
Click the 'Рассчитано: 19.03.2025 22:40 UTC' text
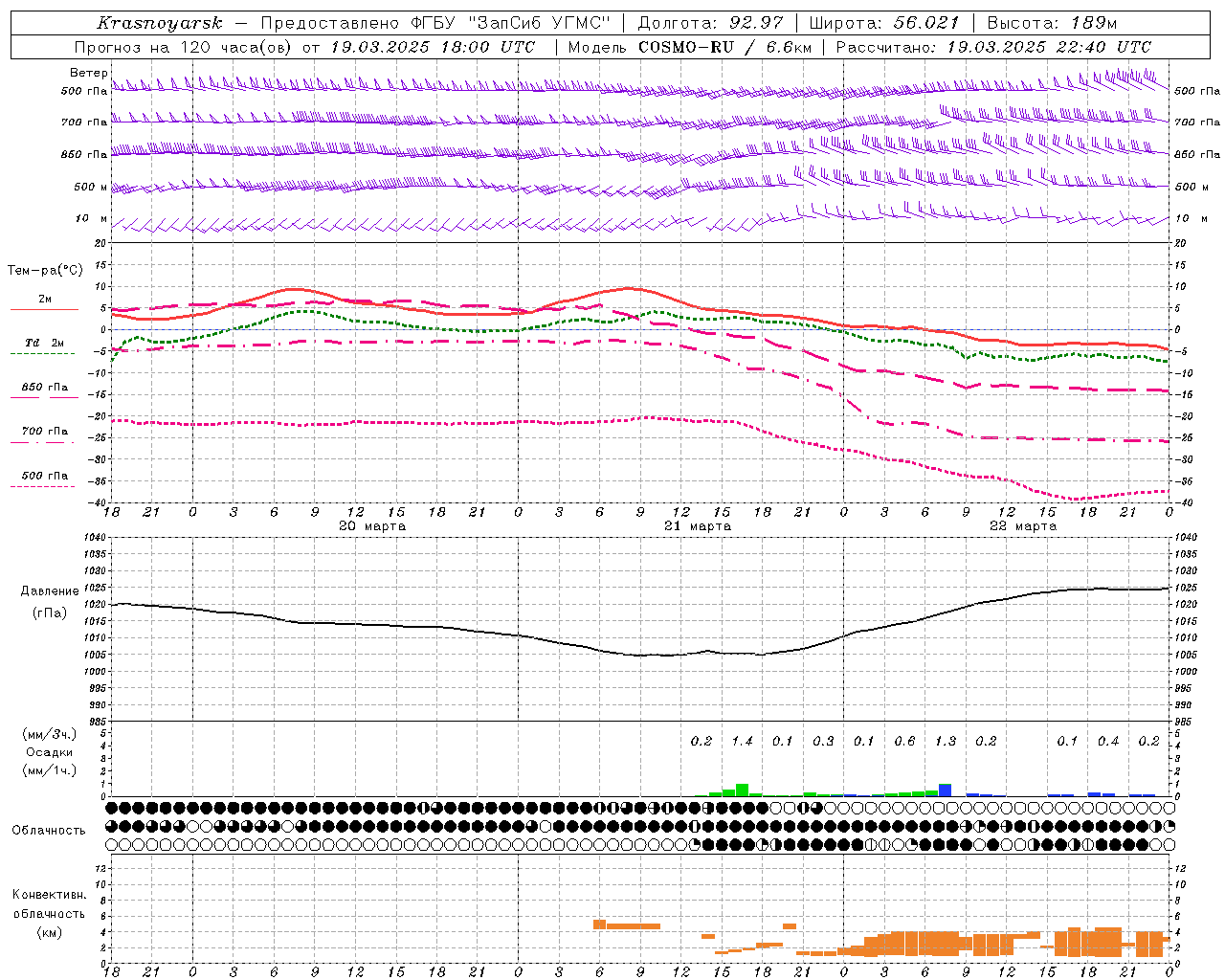click(x=993, y=47)
